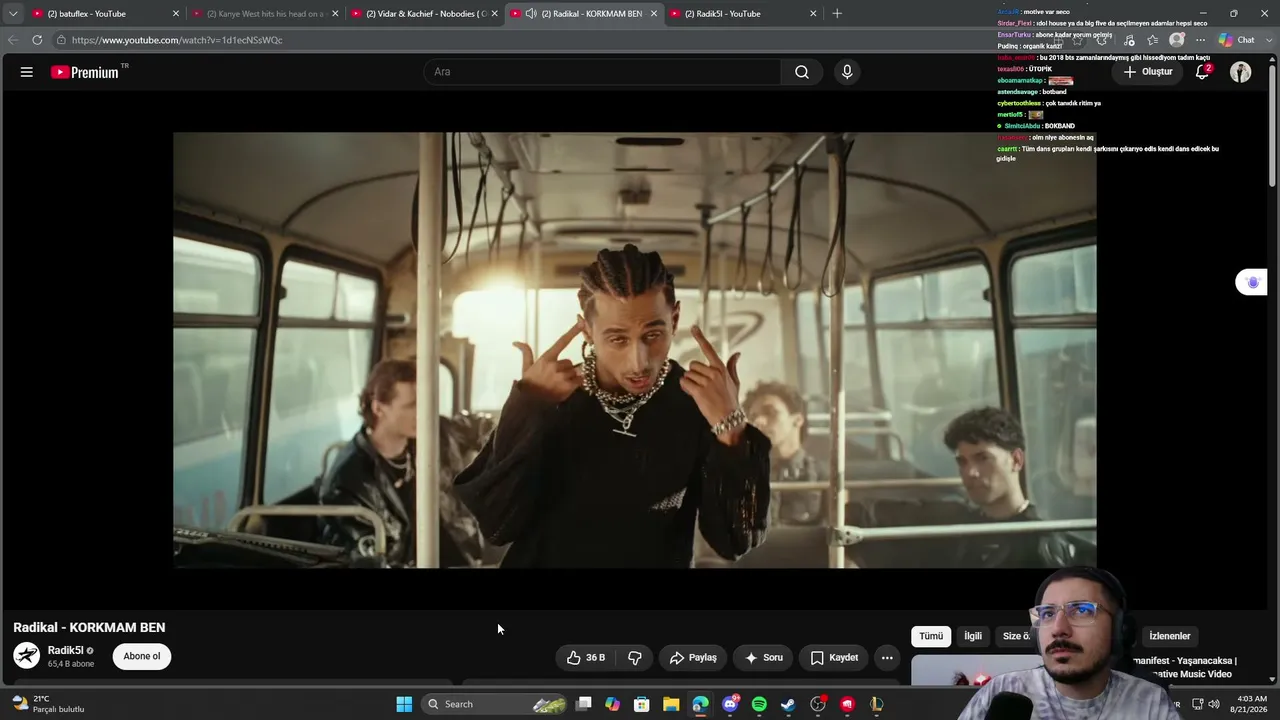
Task: Mute the playing Radikal tab audio
Action: 531,14
